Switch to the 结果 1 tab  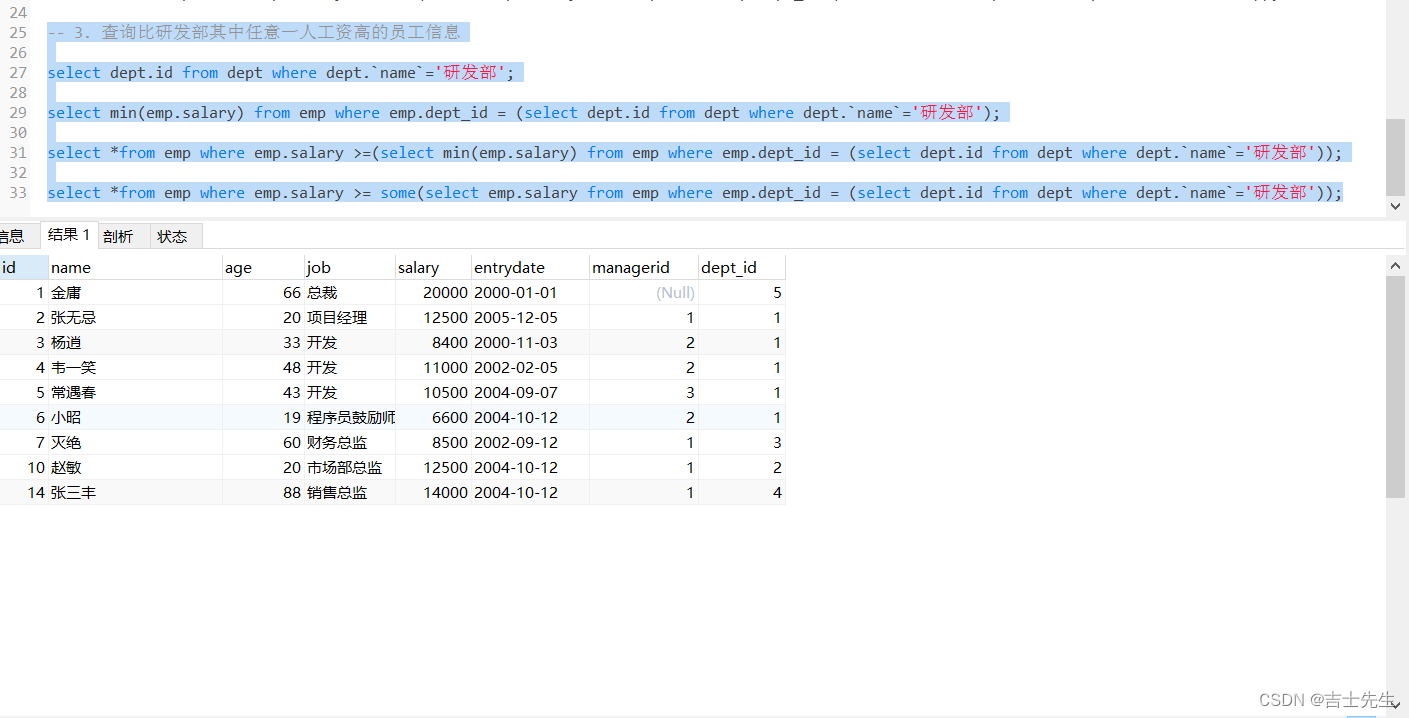[69, 235]
